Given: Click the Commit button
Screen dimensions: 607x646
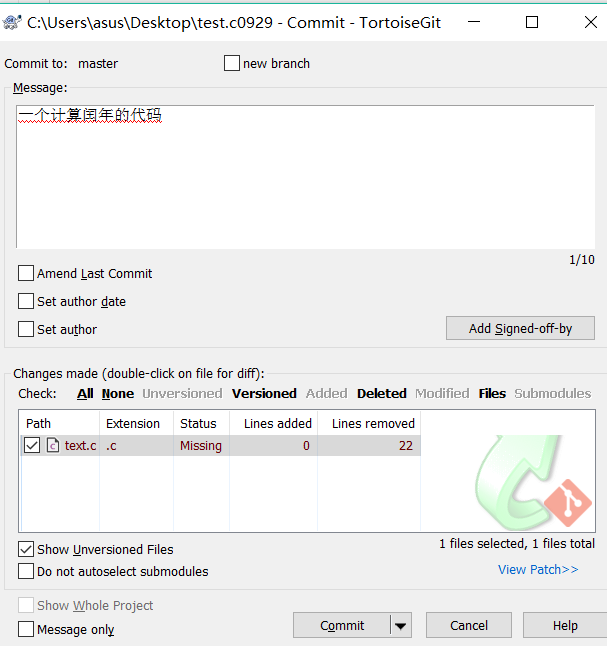Looking at the screenshot, I should 342,625.
